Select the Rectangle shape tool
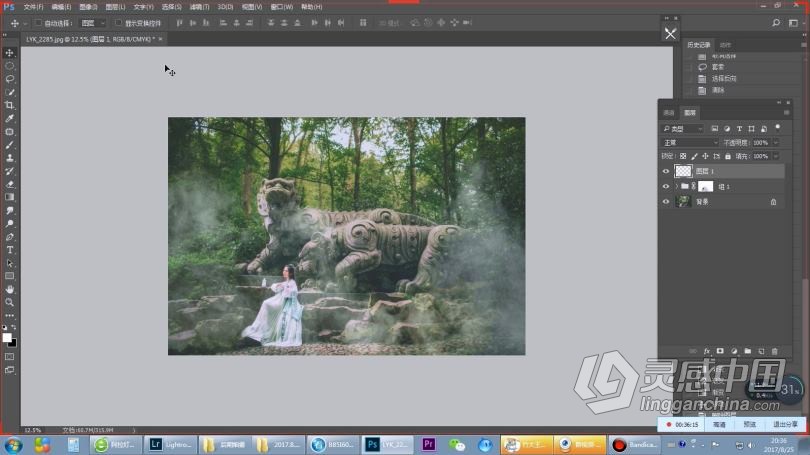Image resolution: width=810 pixels, height=455 pixels. point(9,276)
